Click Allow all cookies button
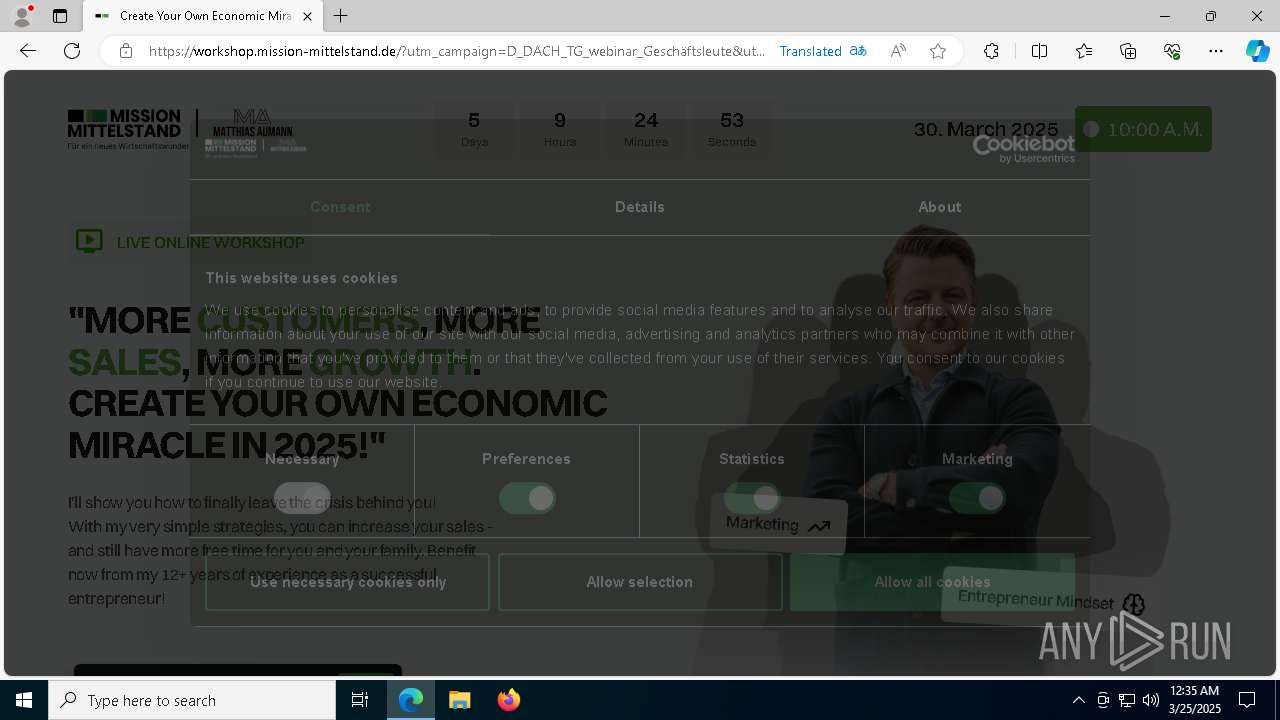The image size is (1280, 720). (932, 582)
